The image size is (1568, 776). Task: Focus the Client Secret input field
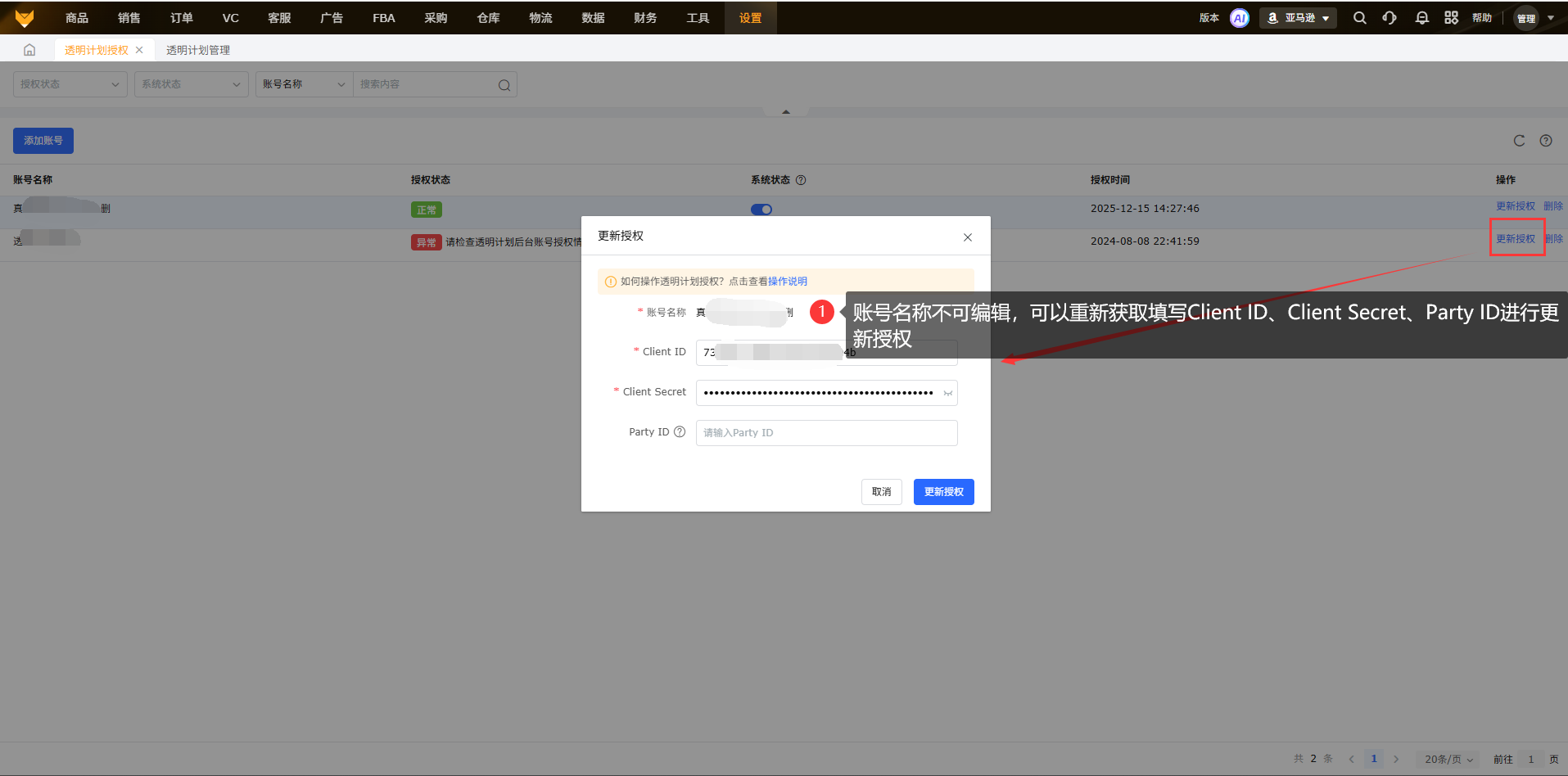click(x=827, y=393)
